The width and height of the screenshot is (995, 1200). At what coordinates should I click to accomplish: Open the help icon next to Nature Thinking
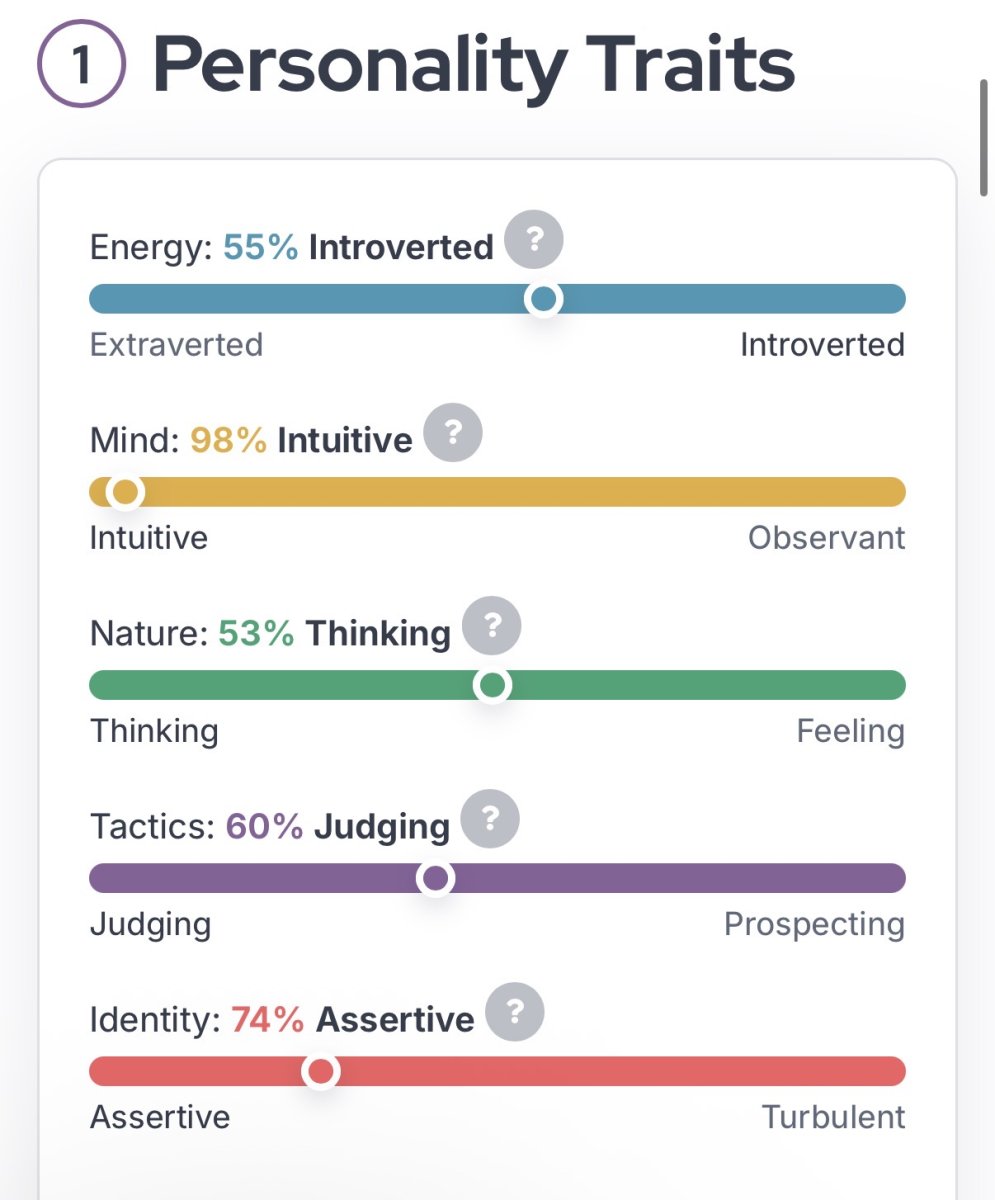[491, 626]
